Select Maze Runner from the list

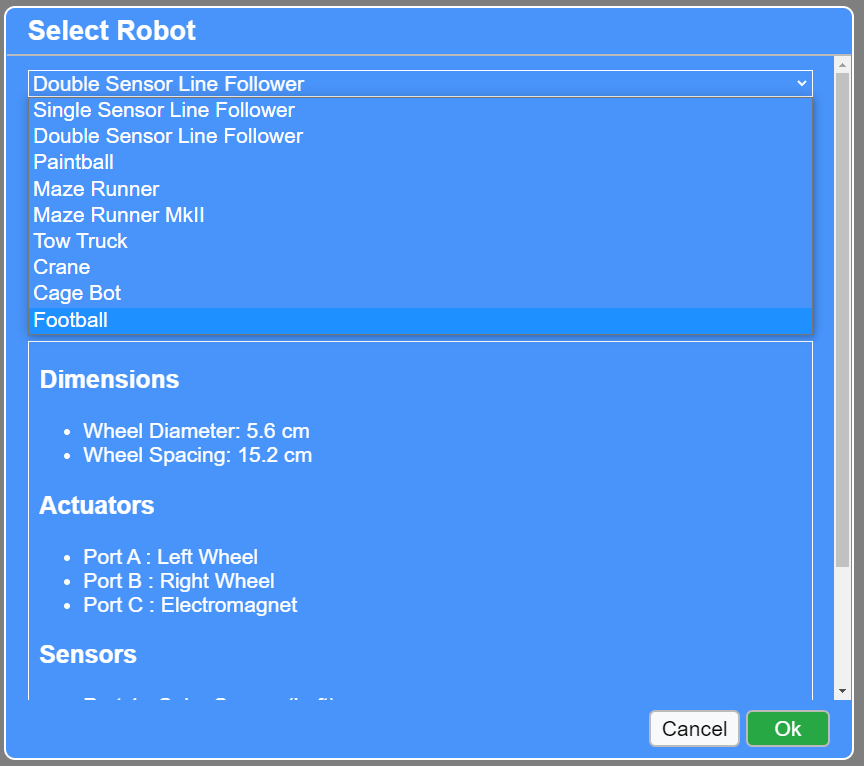point(96,189)
